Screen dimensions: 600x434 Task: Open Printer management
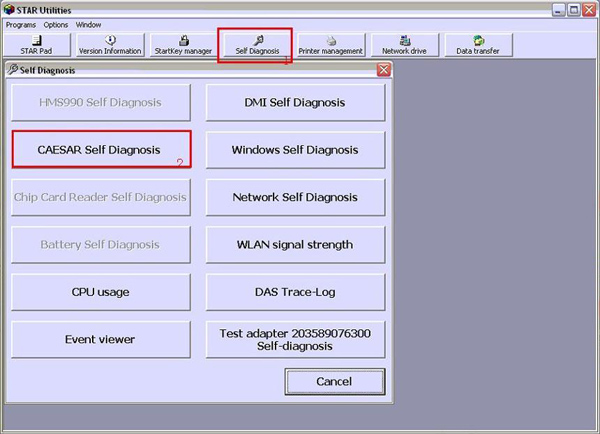tap(331, 45)
